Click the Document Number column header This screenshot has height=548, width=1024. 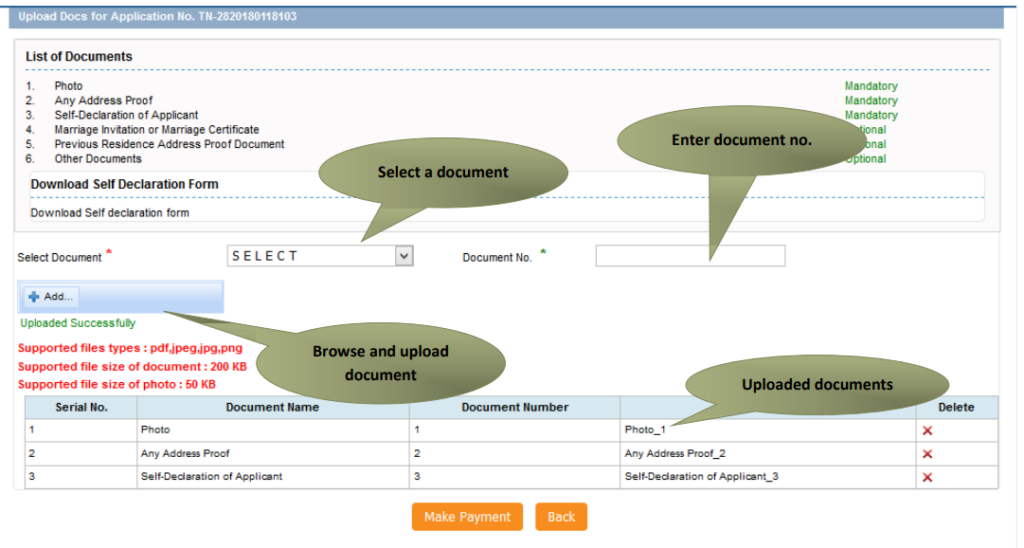point(515,407)
